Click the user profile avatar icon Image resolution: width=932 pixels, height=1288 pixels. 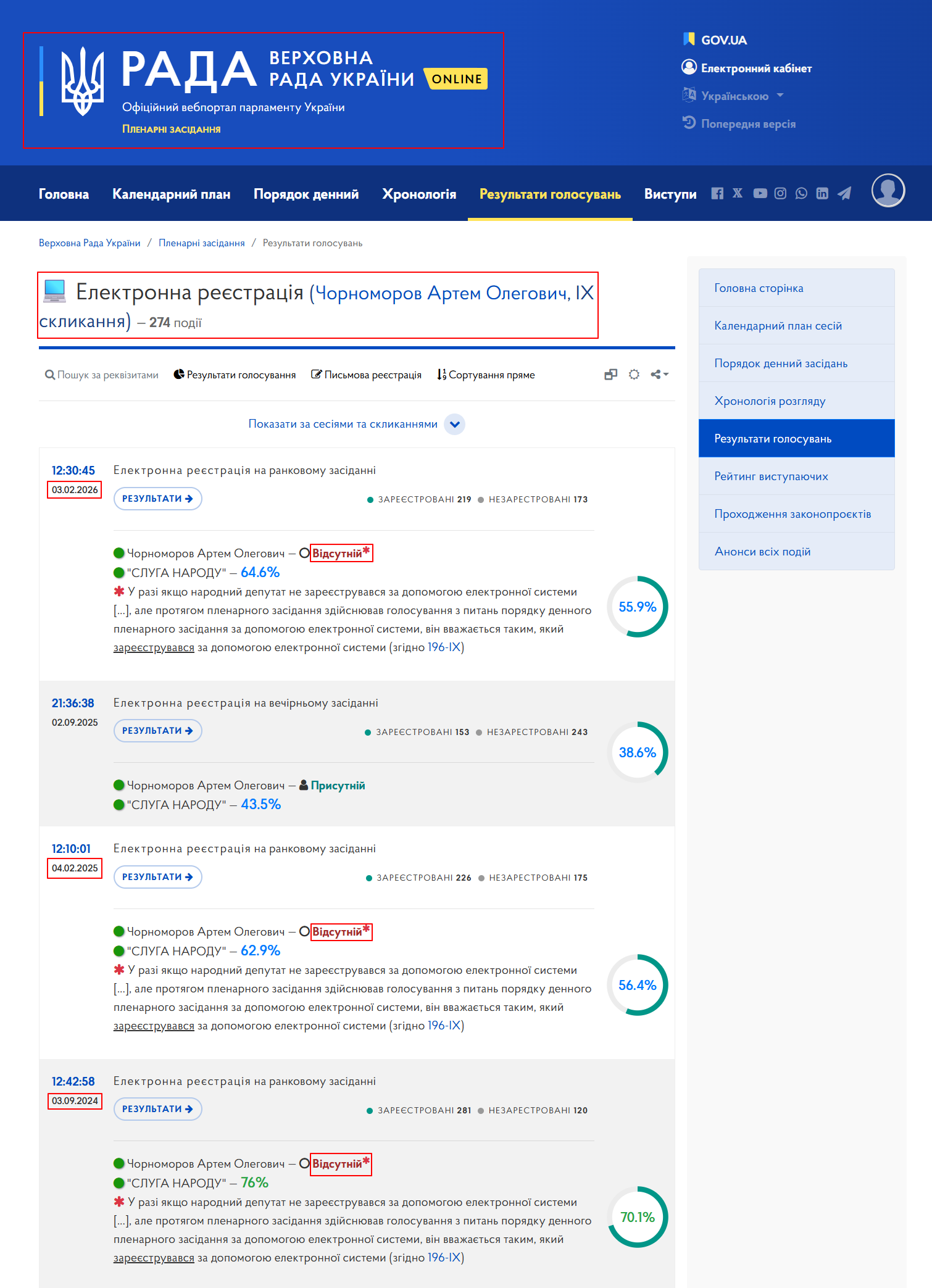point(888,190)
